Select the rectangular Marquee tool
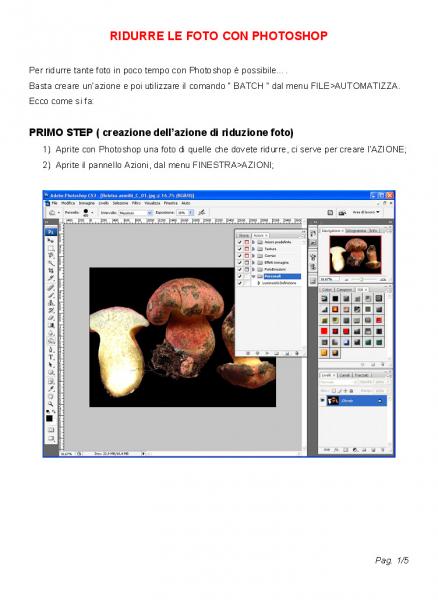Image resolution: width=438 pixels, height=600 pixels. pos(50,248)
